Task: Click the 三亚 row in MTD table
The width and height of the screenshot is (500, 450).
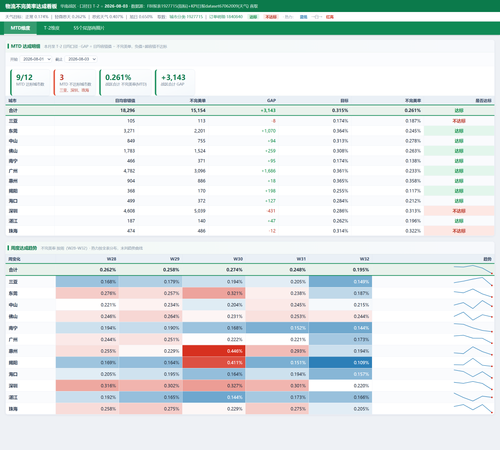Action: pos(250,121)
